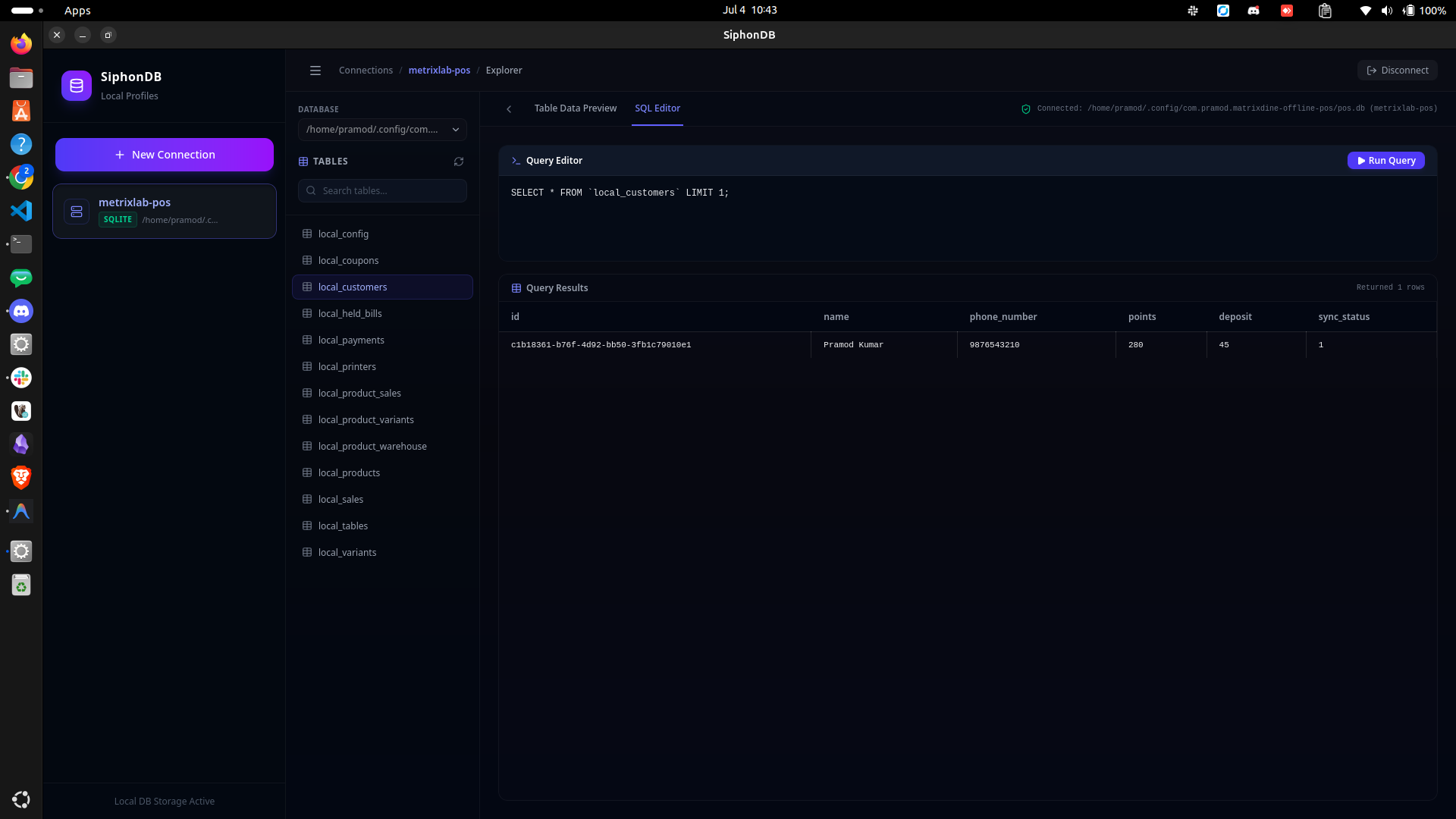Open Apps menu in top bar
Viewport: 1456px width, 819px height.
tap(77, 11)
